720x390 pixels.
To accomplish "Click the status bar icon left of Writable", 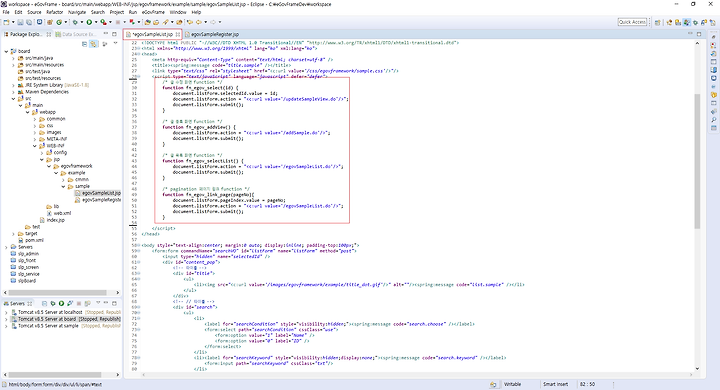I will 493,384.
